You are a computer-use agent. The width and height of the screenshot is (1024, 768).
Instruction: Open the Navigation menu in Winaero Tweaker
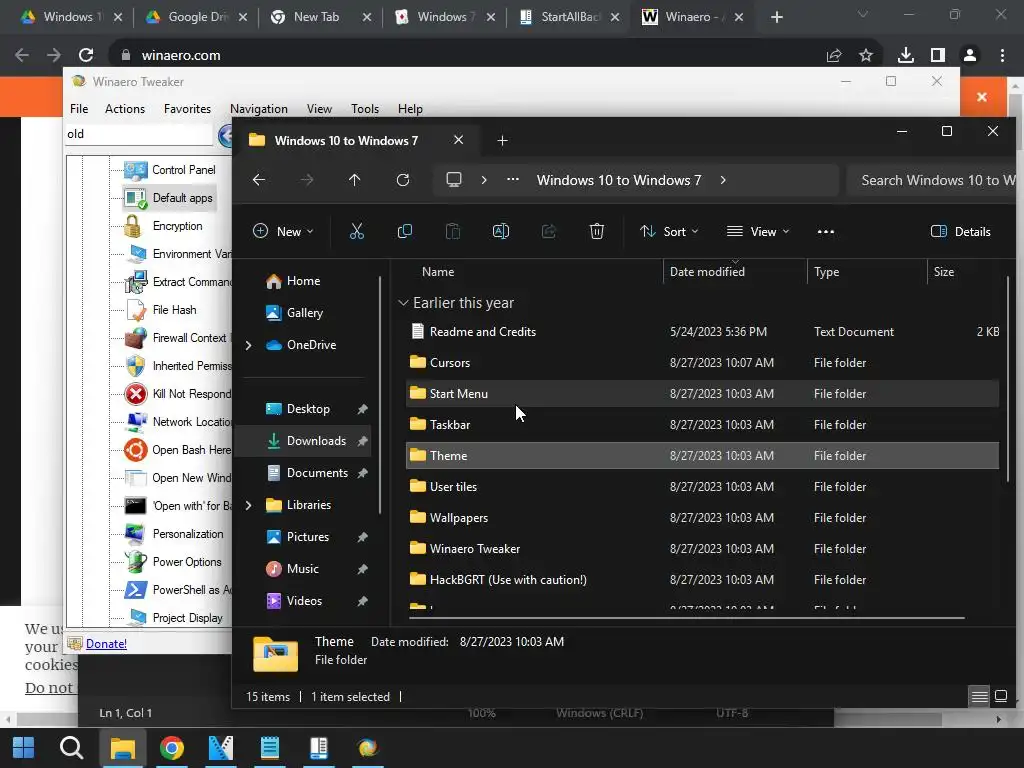tap(259, 109)
